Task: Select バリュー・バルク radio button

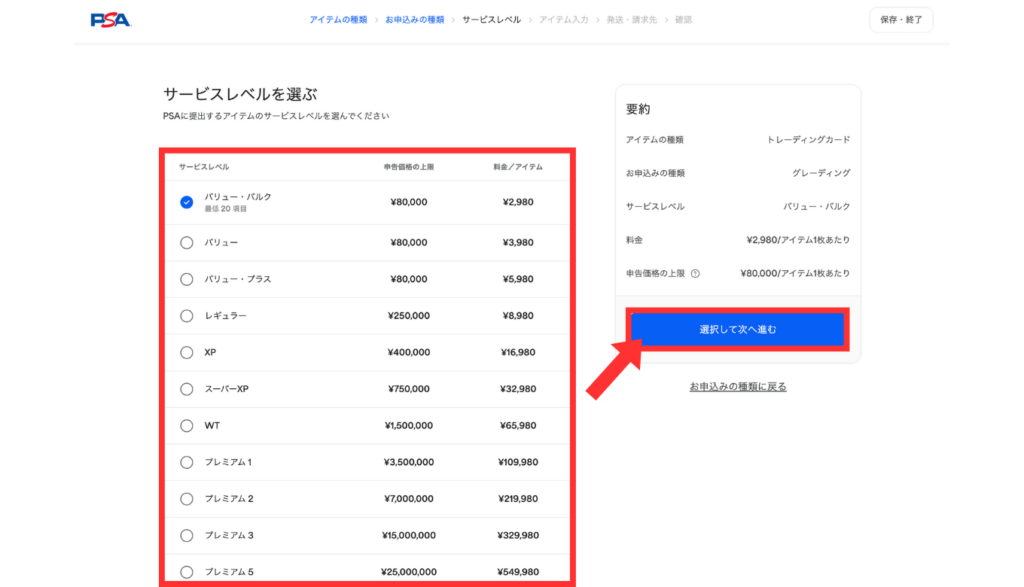Action: [x=187, y=202]
